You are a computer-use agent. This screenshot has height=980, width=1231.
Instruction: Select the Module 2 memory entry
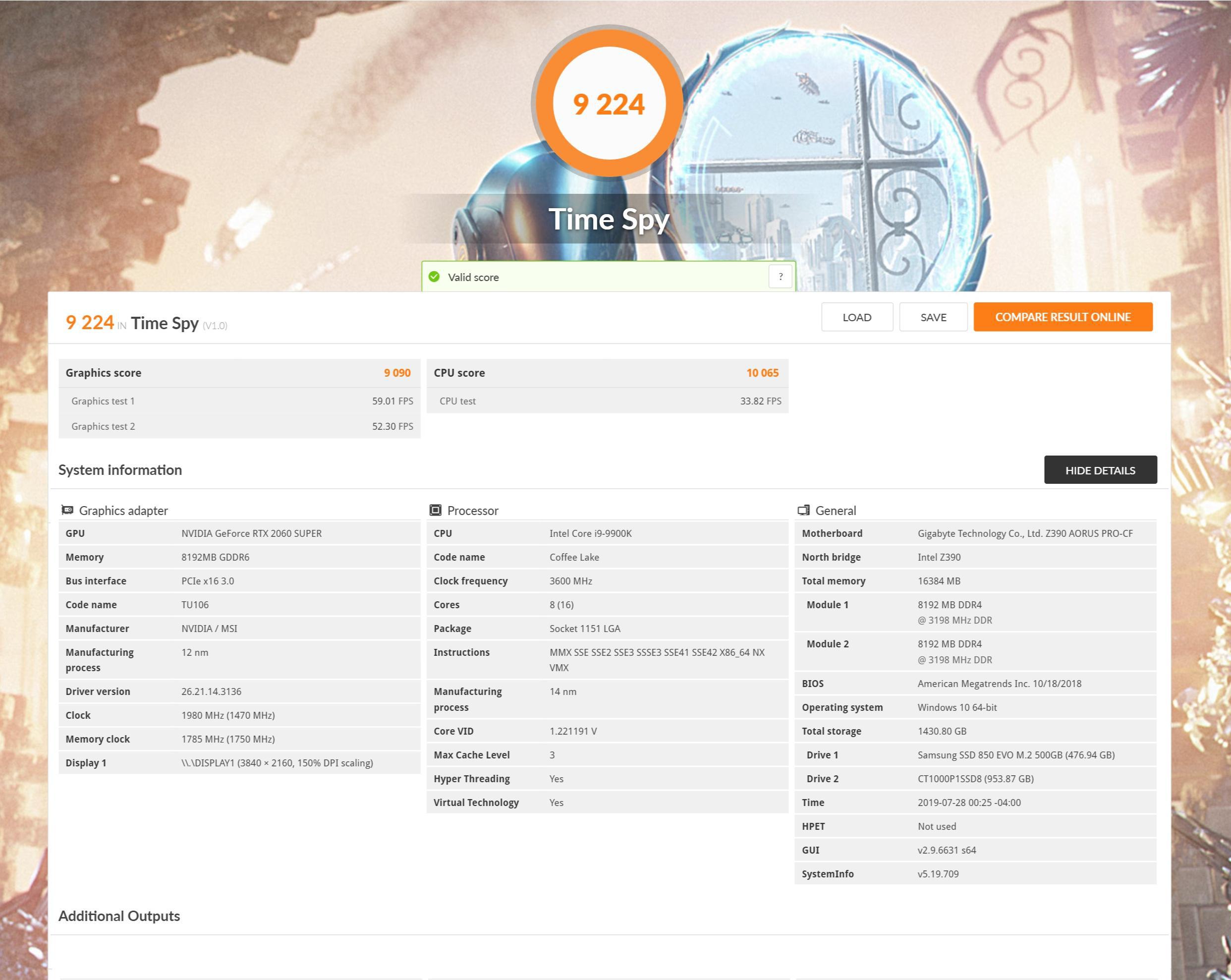tap(975, 652)
